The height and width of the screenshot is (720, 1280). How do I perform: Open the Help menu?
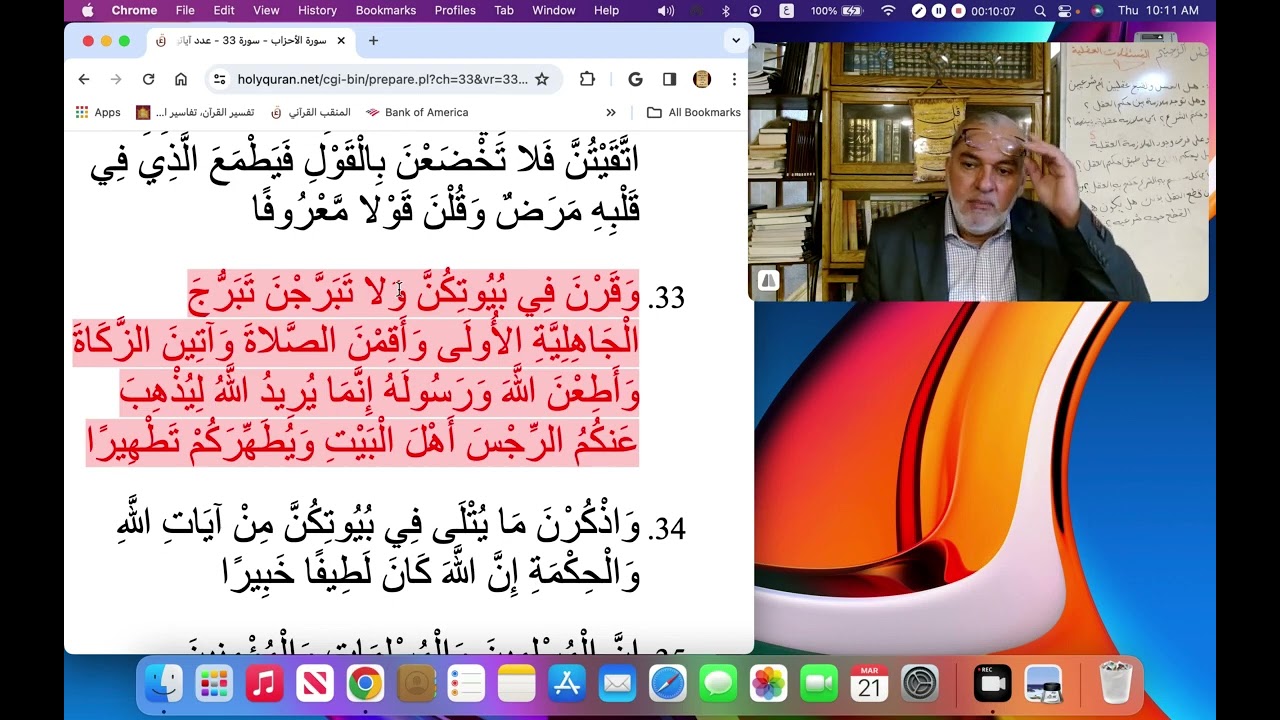pyautogui.click(x=606, y=11)
